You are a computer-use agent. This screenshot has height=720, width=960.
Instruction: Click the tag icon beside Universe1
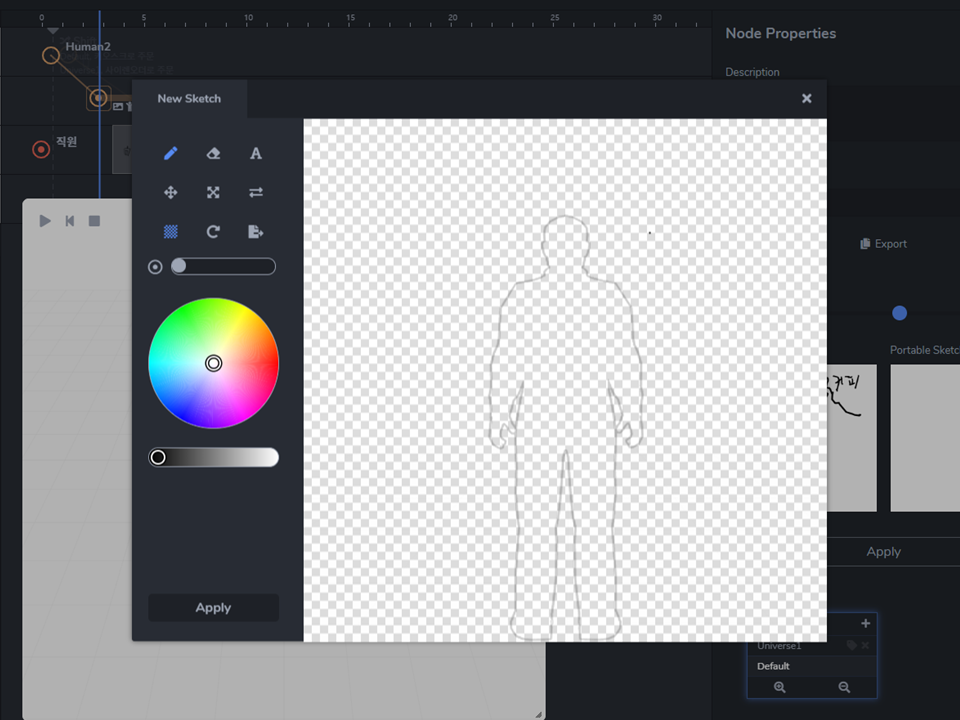coord(851,645)
